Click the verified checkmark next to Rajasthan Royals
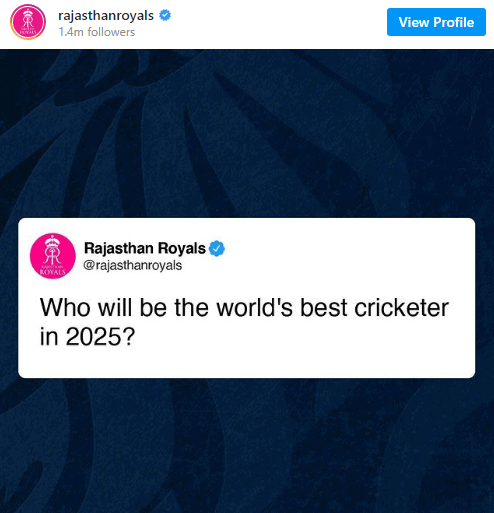This screenshot has width=494, height=513. click(x=217, y=248)
